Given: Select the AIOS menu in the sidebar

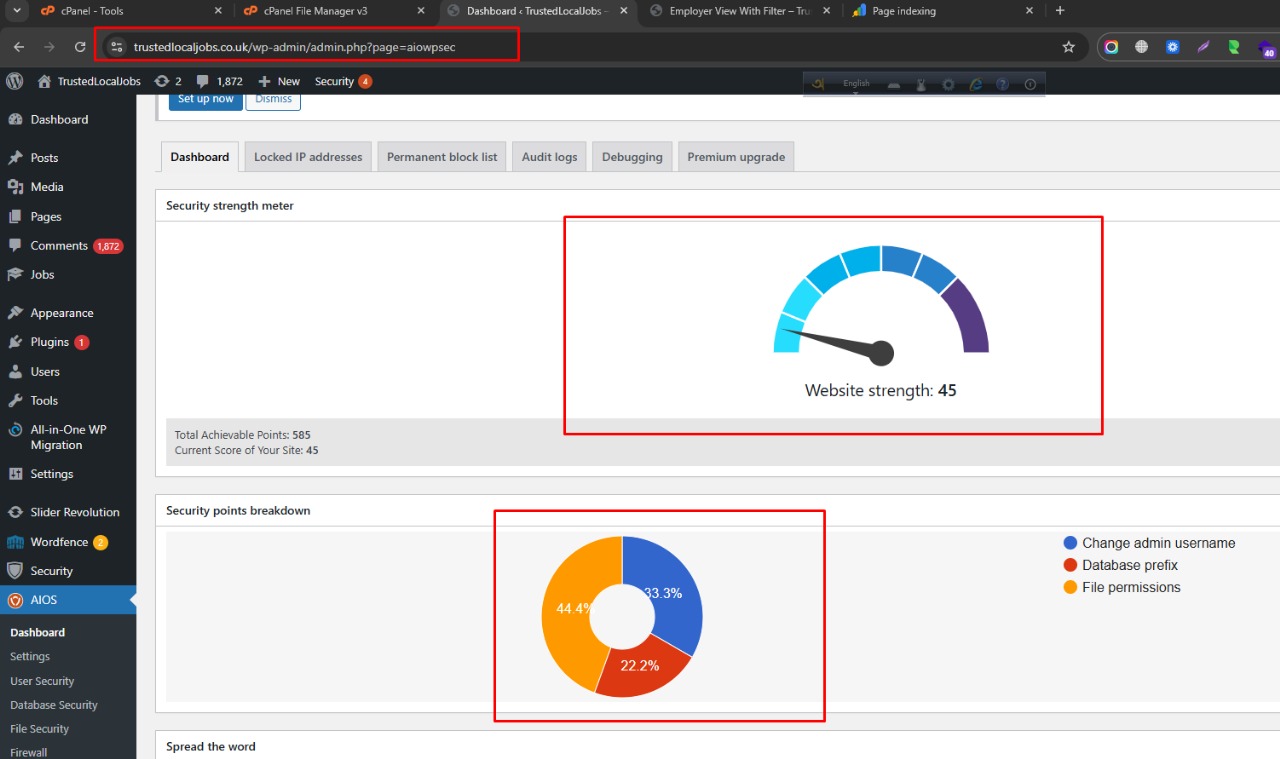Looking at the screenshot, I should click(68, 600).
